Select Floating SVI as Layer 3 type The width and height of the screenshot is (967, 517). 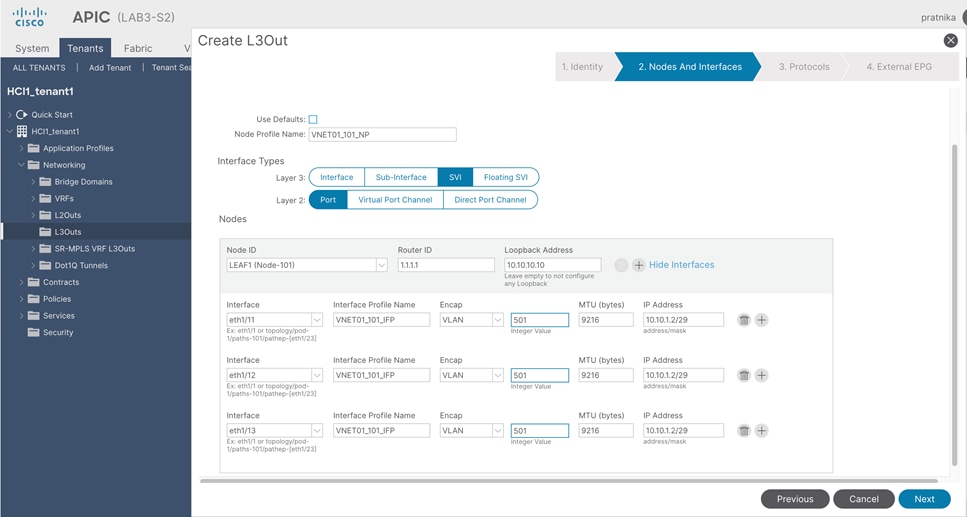506,177
